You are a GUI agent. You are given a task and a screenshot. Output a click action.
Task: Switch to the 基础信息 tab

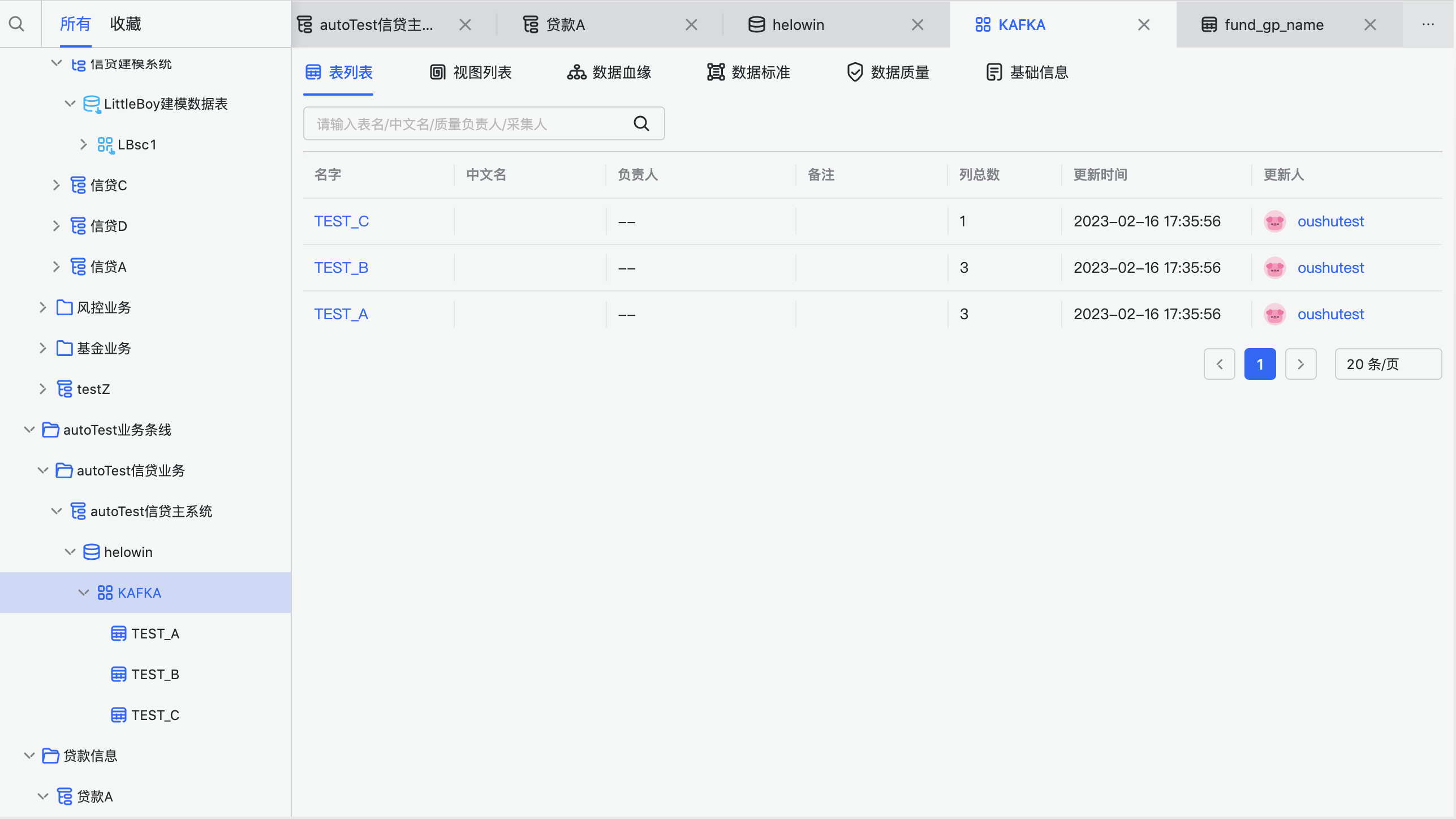point(1027,72)
